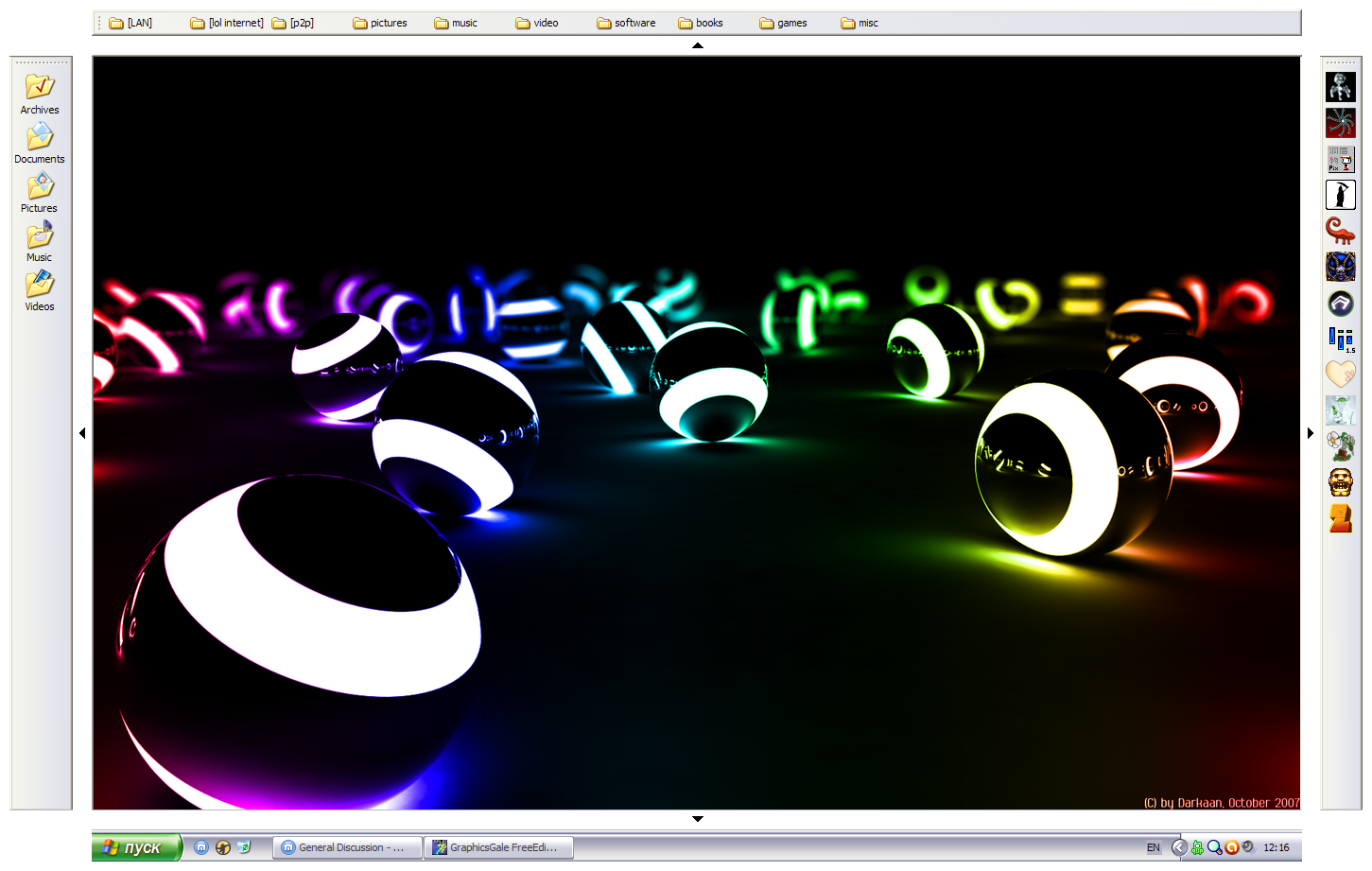This screenshot has height=871, width=1372.
Task: Launch the grim reaper silhouette shortcut
Action: (x=1340, y=195)
